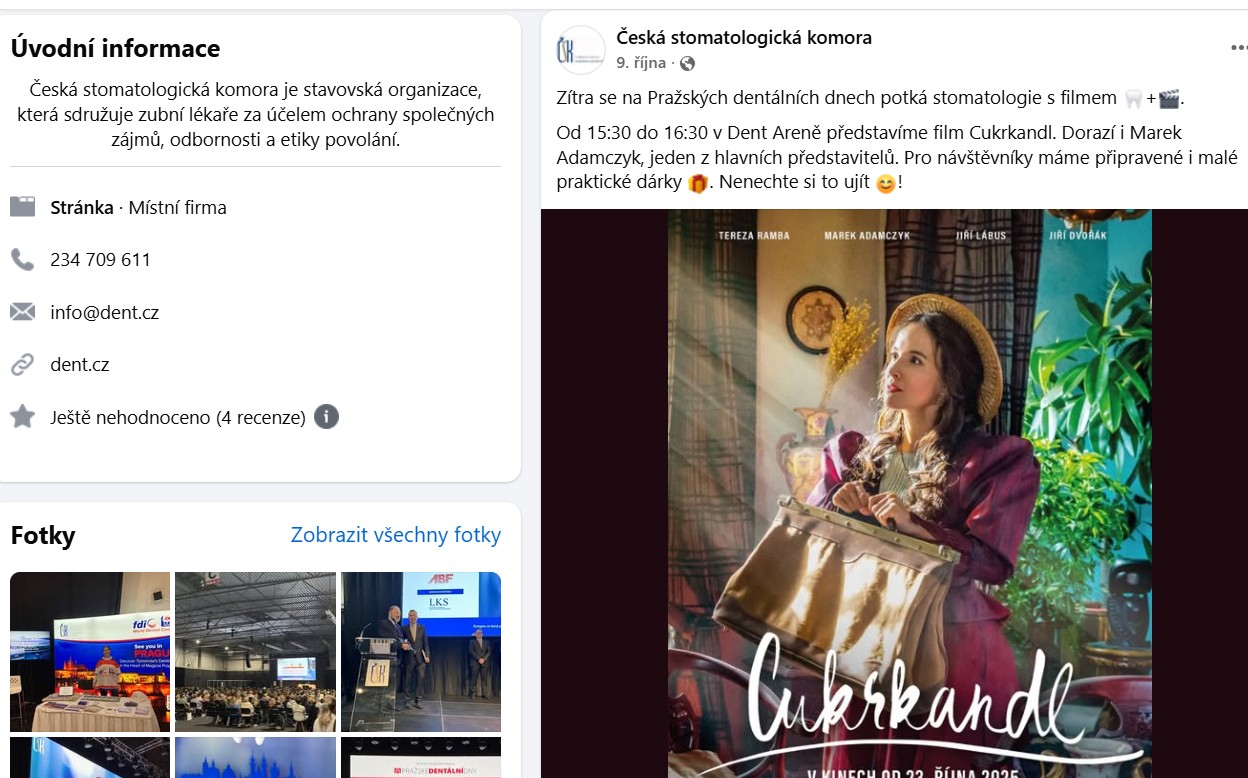Open the post options three-dot menu
Viewport: 1248px width, 778px height.
[1238, 47]
